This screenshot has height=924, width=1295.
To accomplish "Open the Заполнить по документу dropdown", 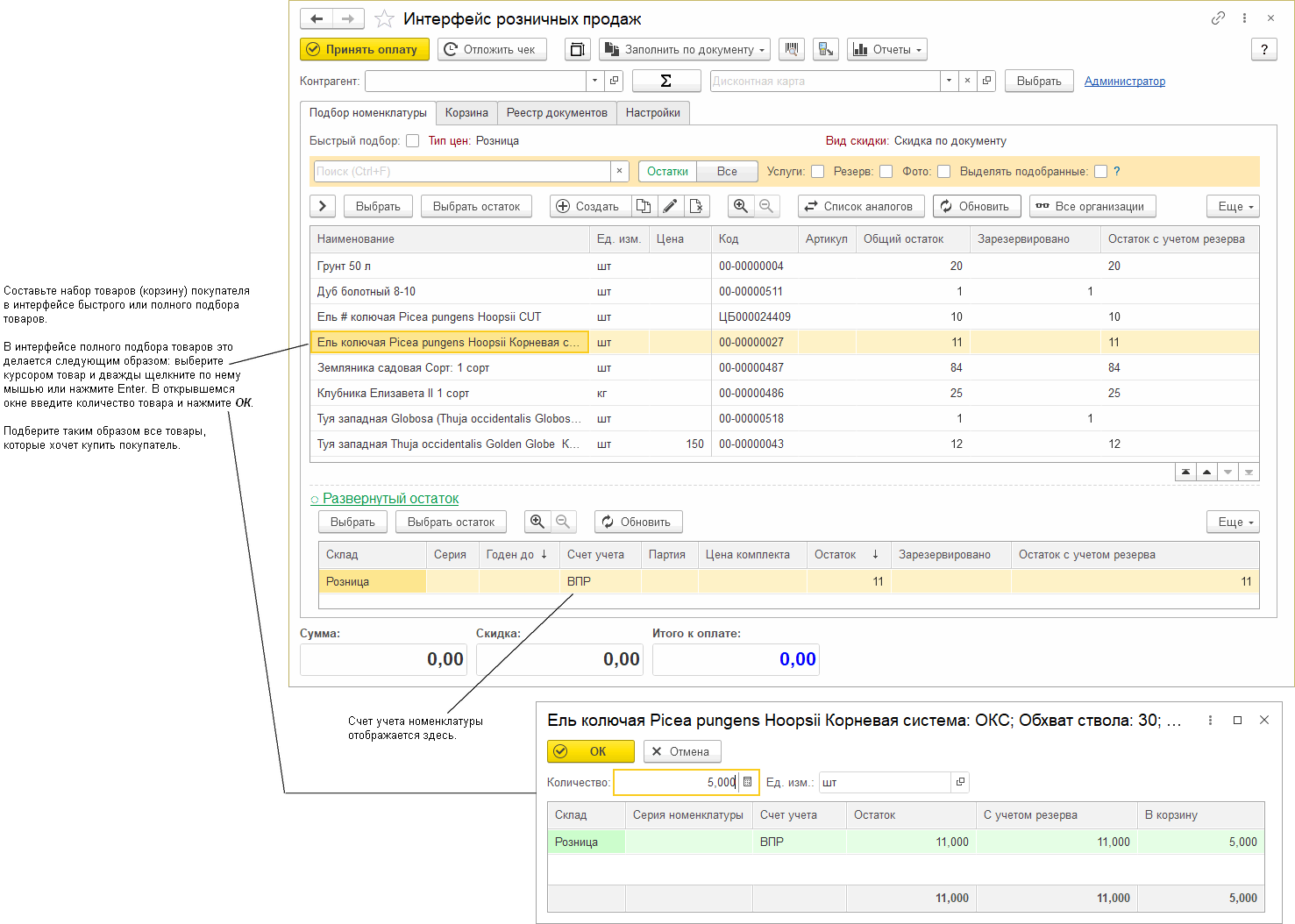I will tap(685, 50).
